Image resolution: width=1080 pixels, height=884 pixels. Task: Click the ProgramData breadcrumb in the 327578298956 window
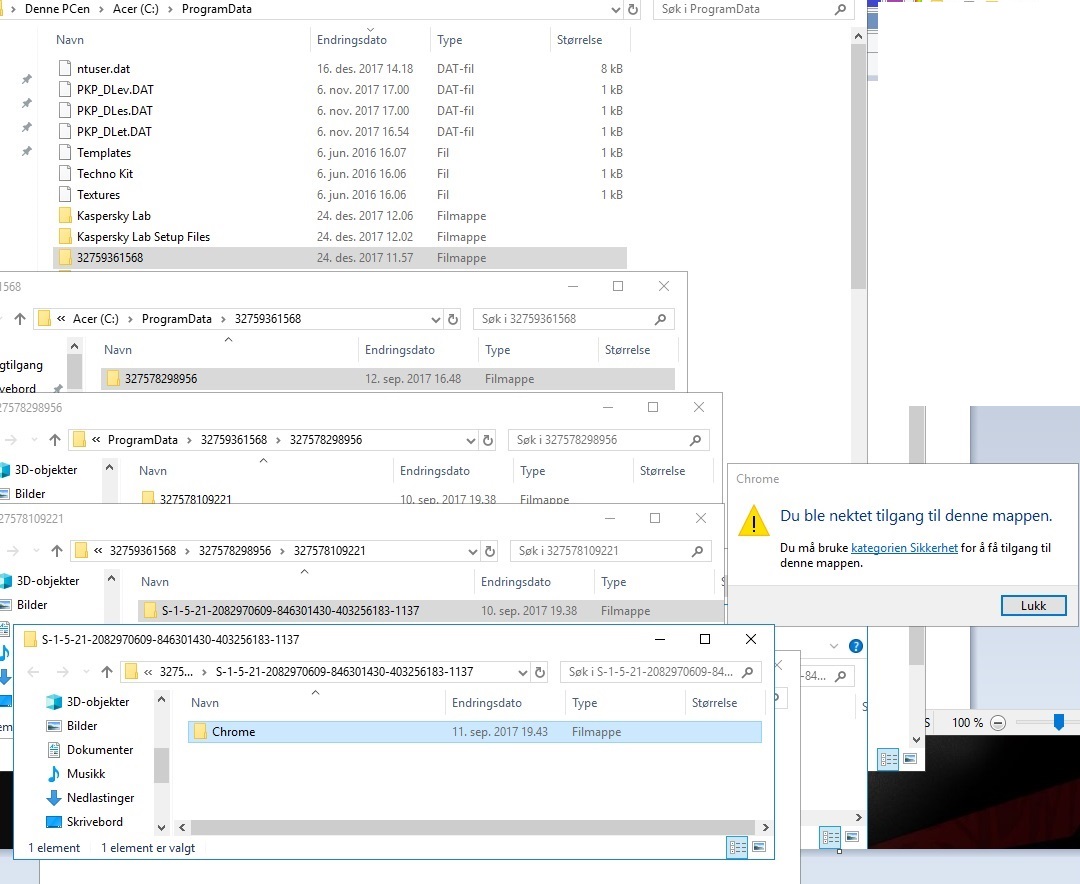(143, 440)
